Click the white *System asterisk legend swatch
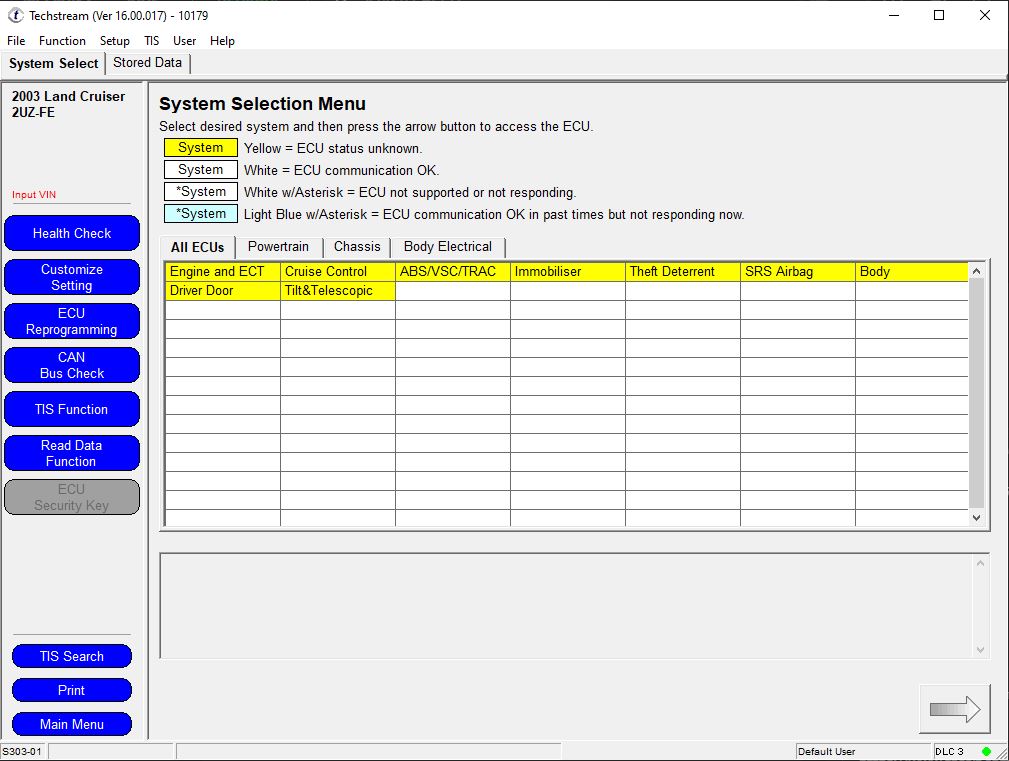Screen dimensions: 1009x761 (x=201, y=192)
